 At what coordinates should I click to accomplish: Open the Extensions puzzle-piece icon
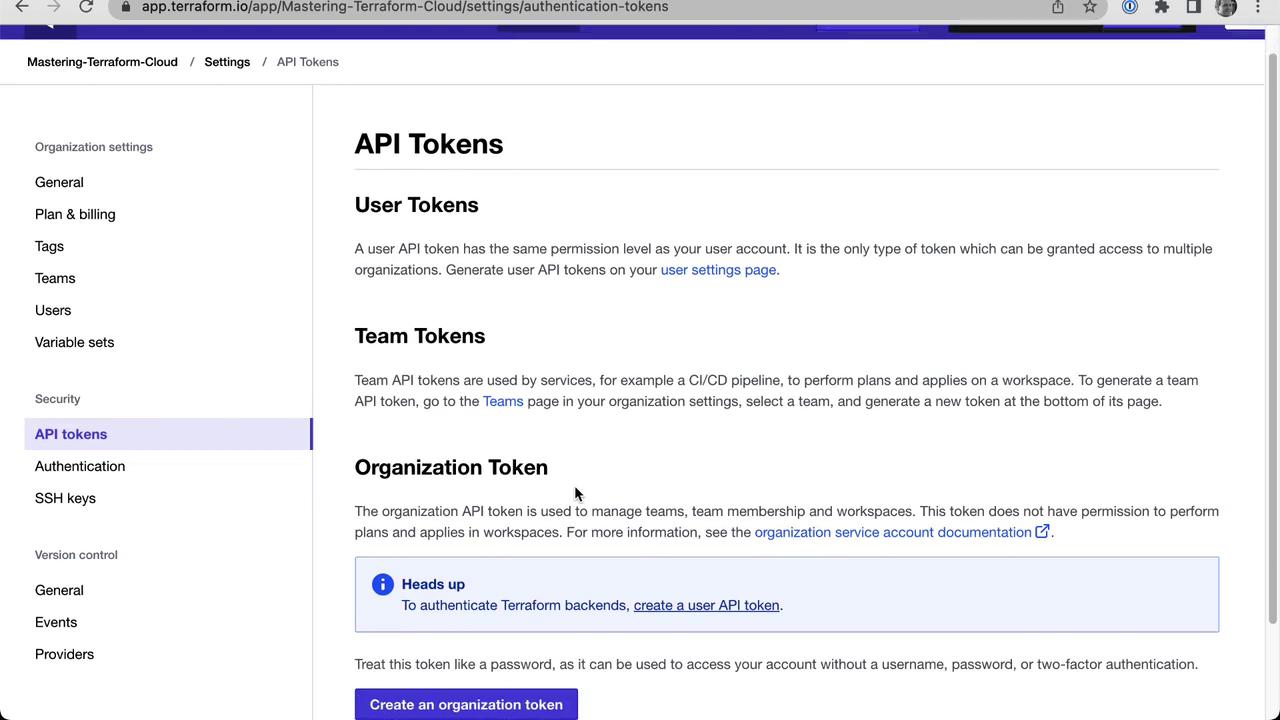pos(1162,6)
